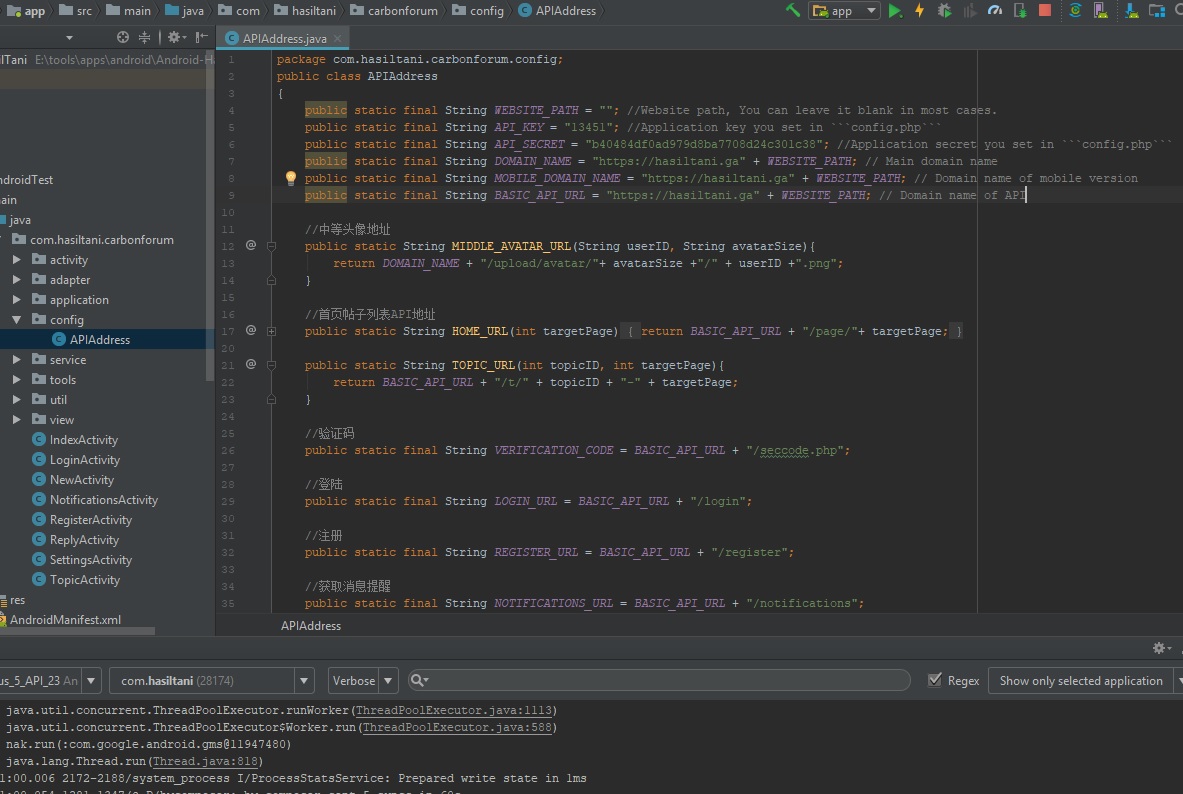Unfold the collapsed HOME_URL method
1183x794 pixels.
pos(272,331)
